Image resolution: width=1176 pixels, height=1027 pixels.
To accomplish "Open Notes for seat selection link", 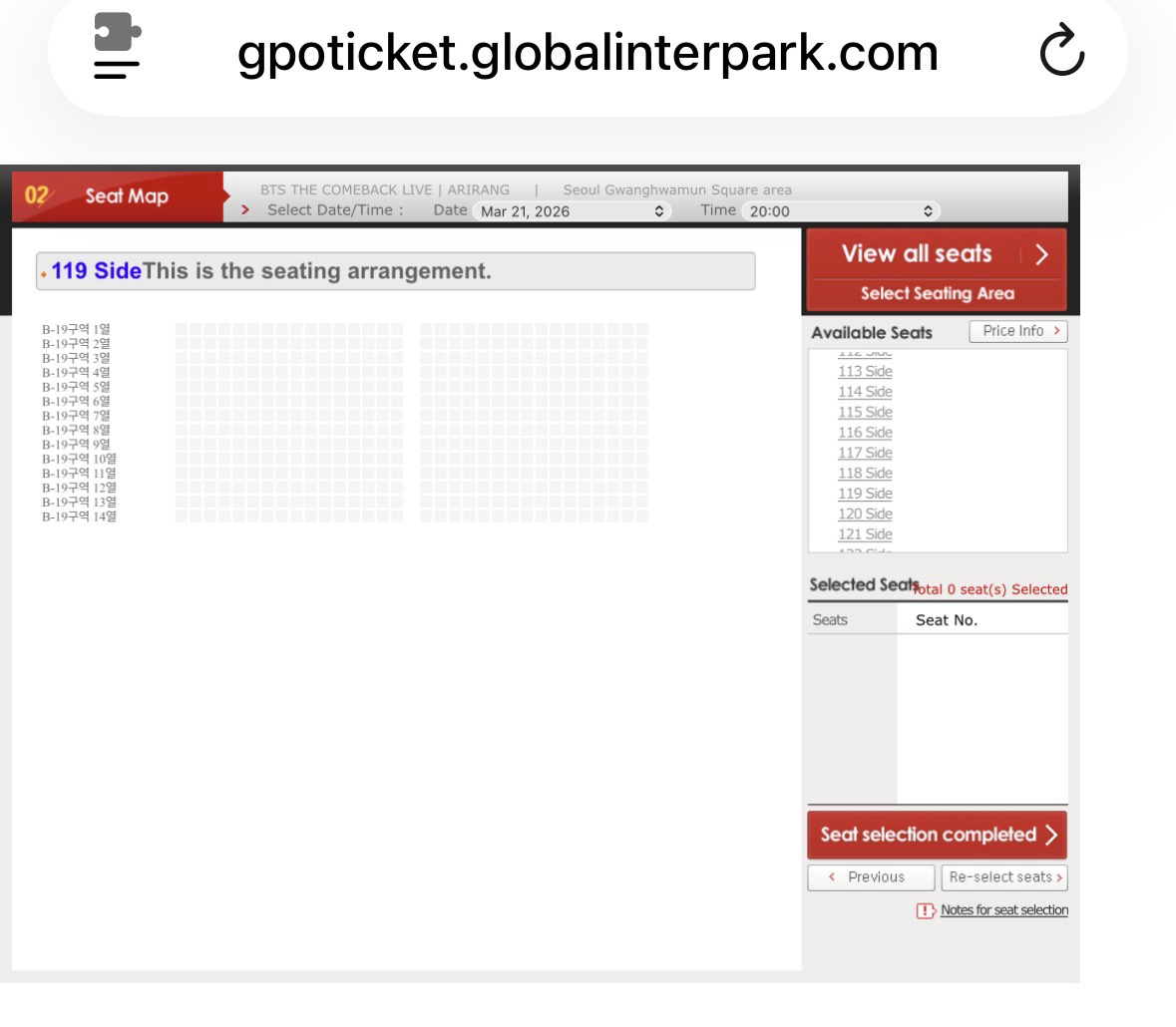I will [x=1003, y=910].
